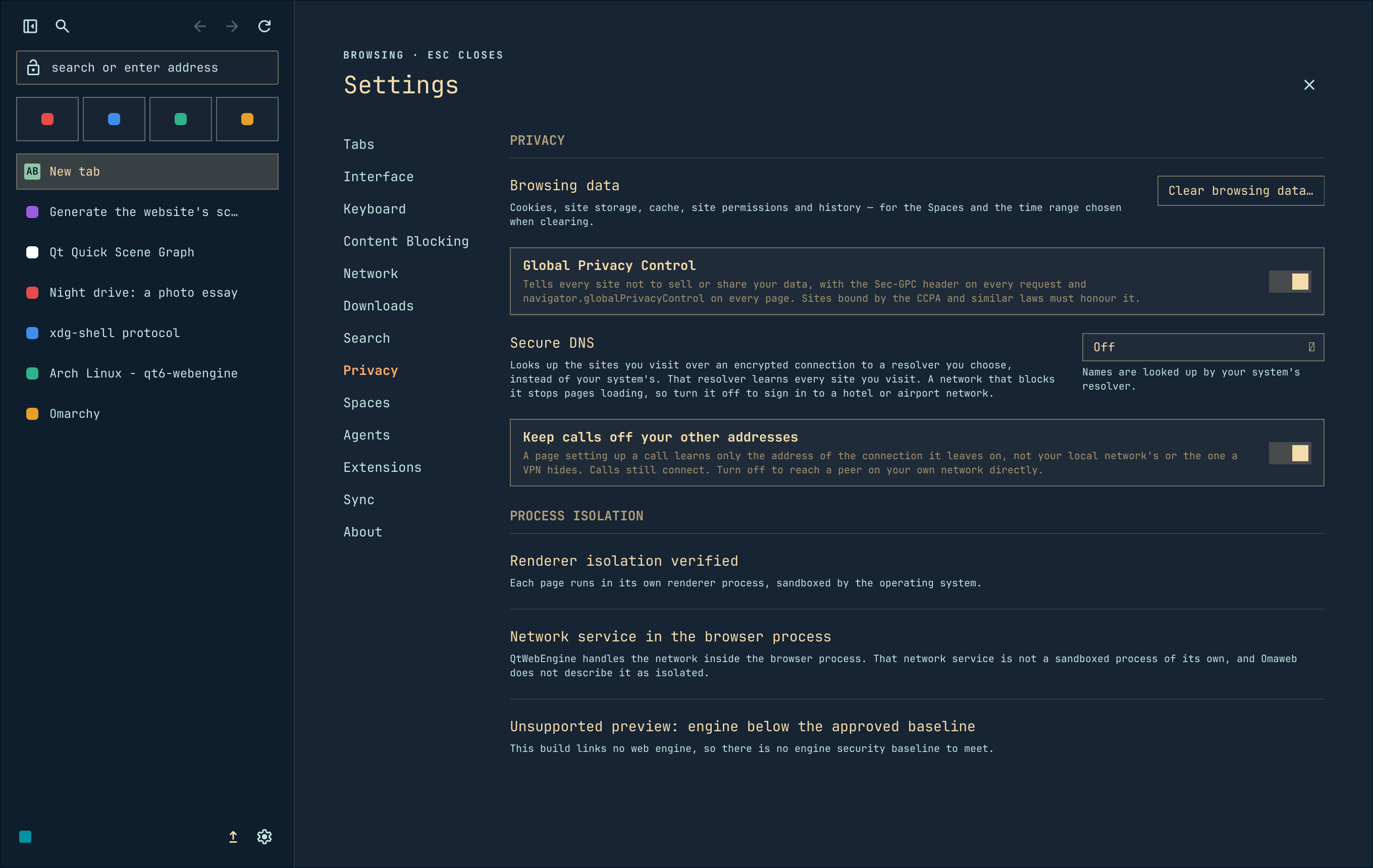Viewport: 1373px width, 868px height.
Task: Click the Renderer isolation verified heading
Action: [624, 561]
